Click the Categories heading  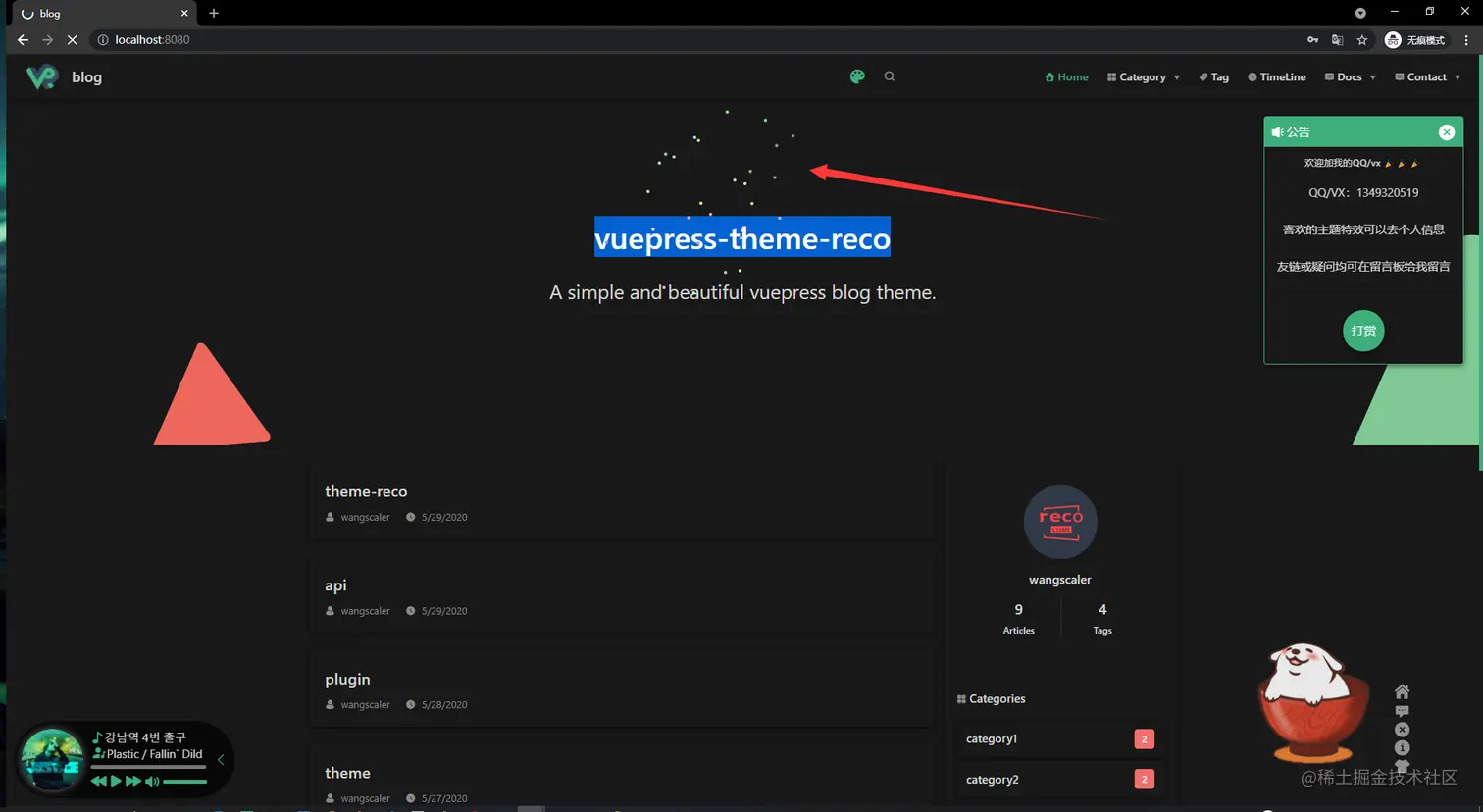(x=991, y=699)
